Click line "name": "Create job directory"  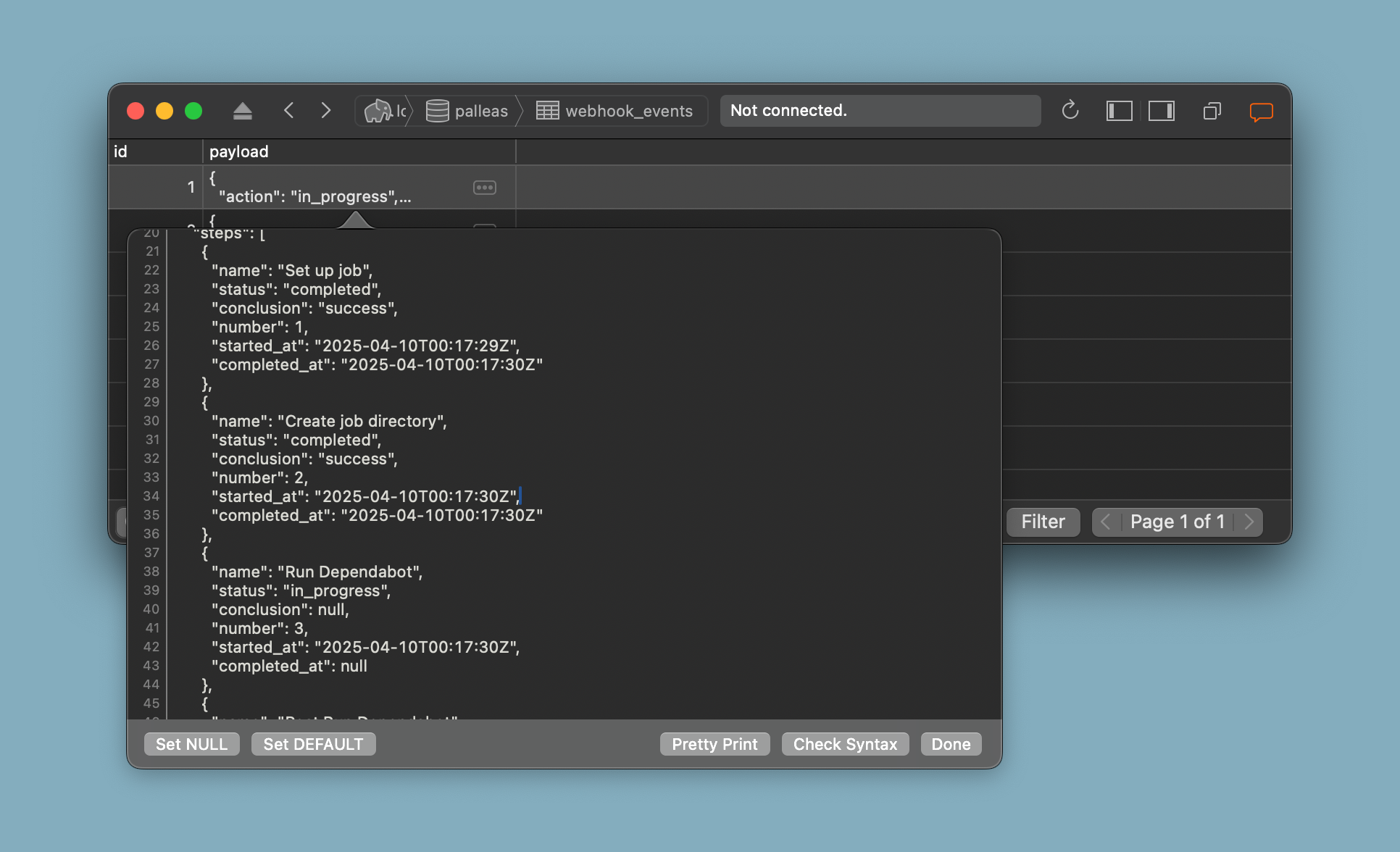(329, 421)
